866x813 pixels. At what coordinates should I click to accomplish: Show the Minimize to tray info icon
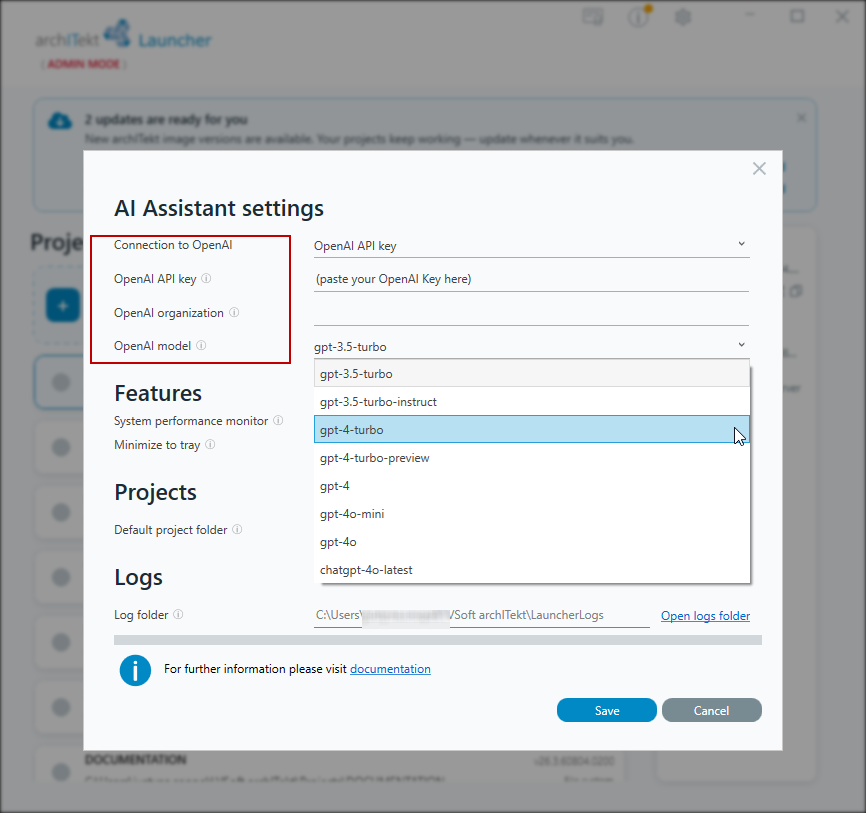tap(210, 445)
